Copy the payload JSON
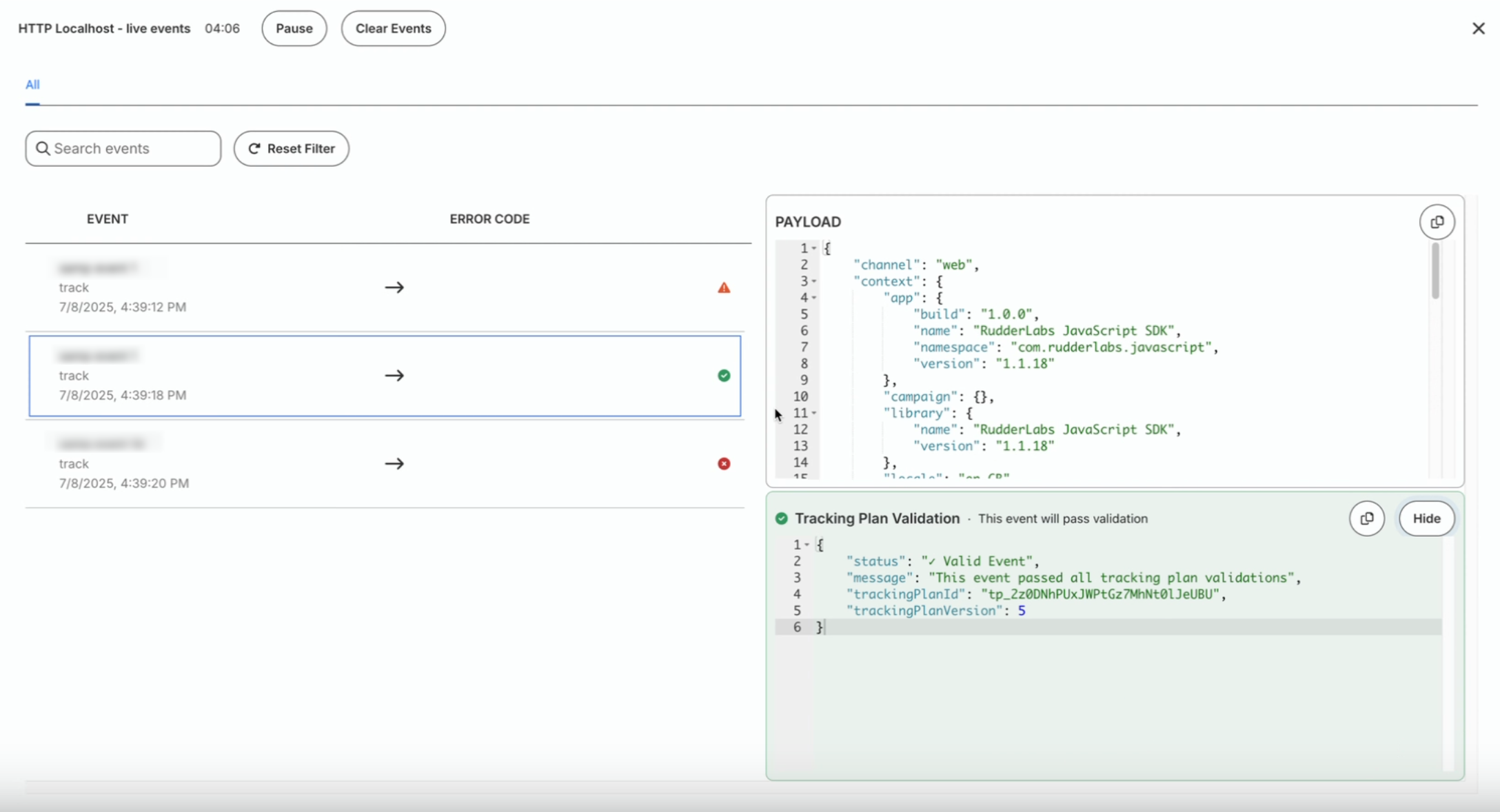This screenshot has width=1500, height=812. point(1437,222)
